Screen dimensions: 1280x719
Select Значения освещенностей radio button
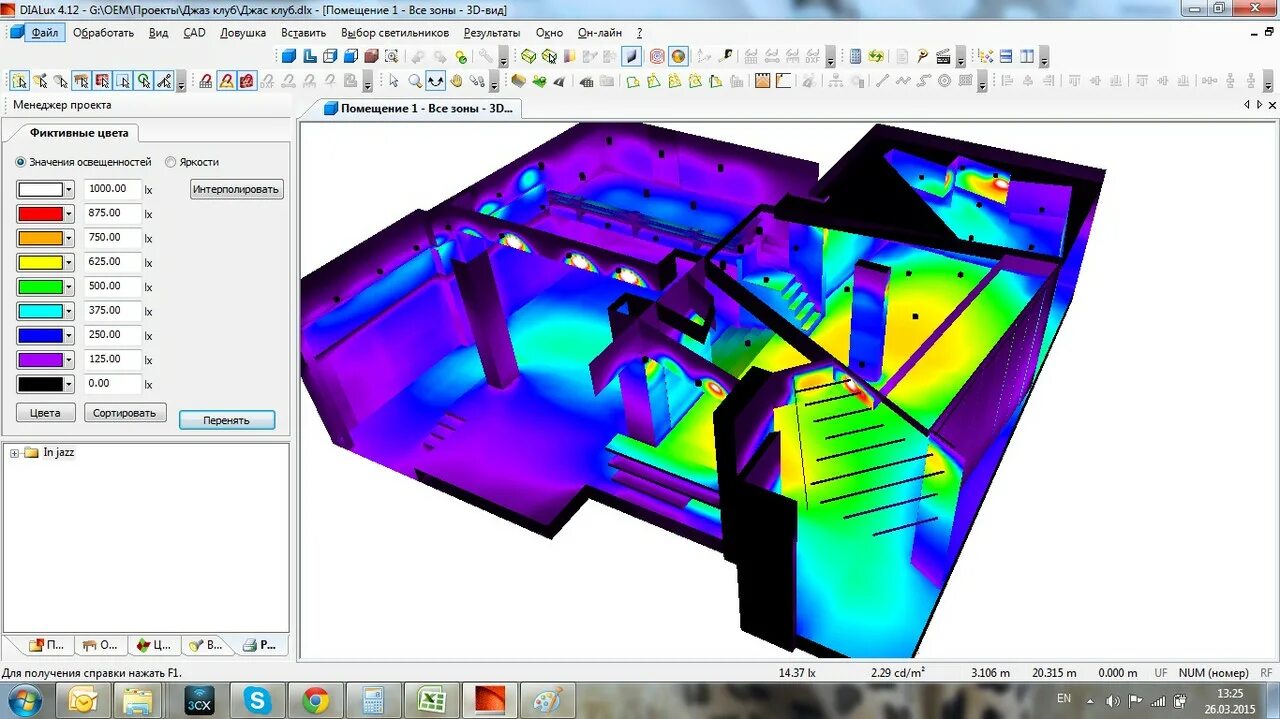click(21, 162)
